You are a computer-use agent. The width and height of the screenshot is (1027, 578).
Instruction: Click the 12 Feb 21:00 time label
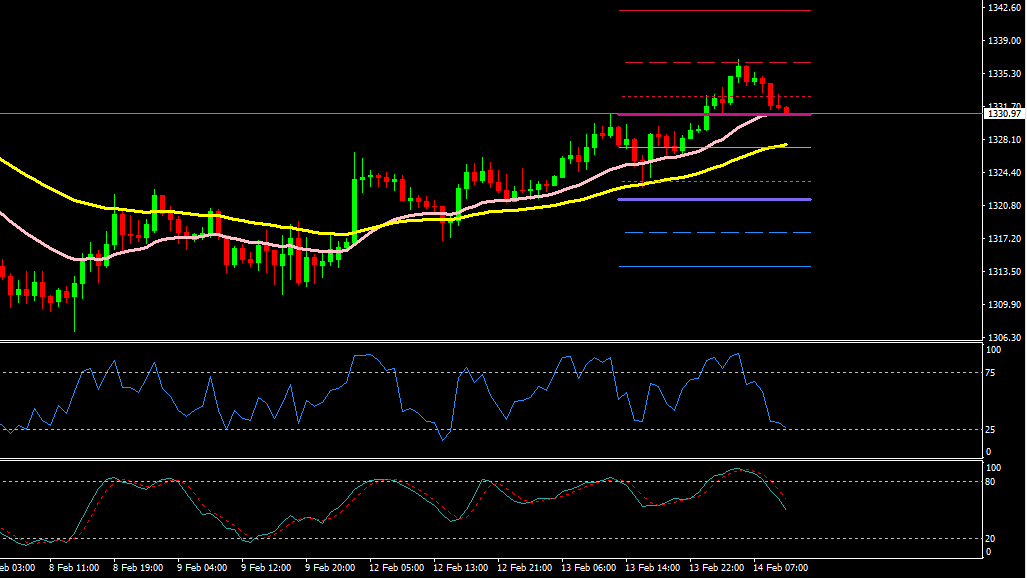click(x=525, y=568)
